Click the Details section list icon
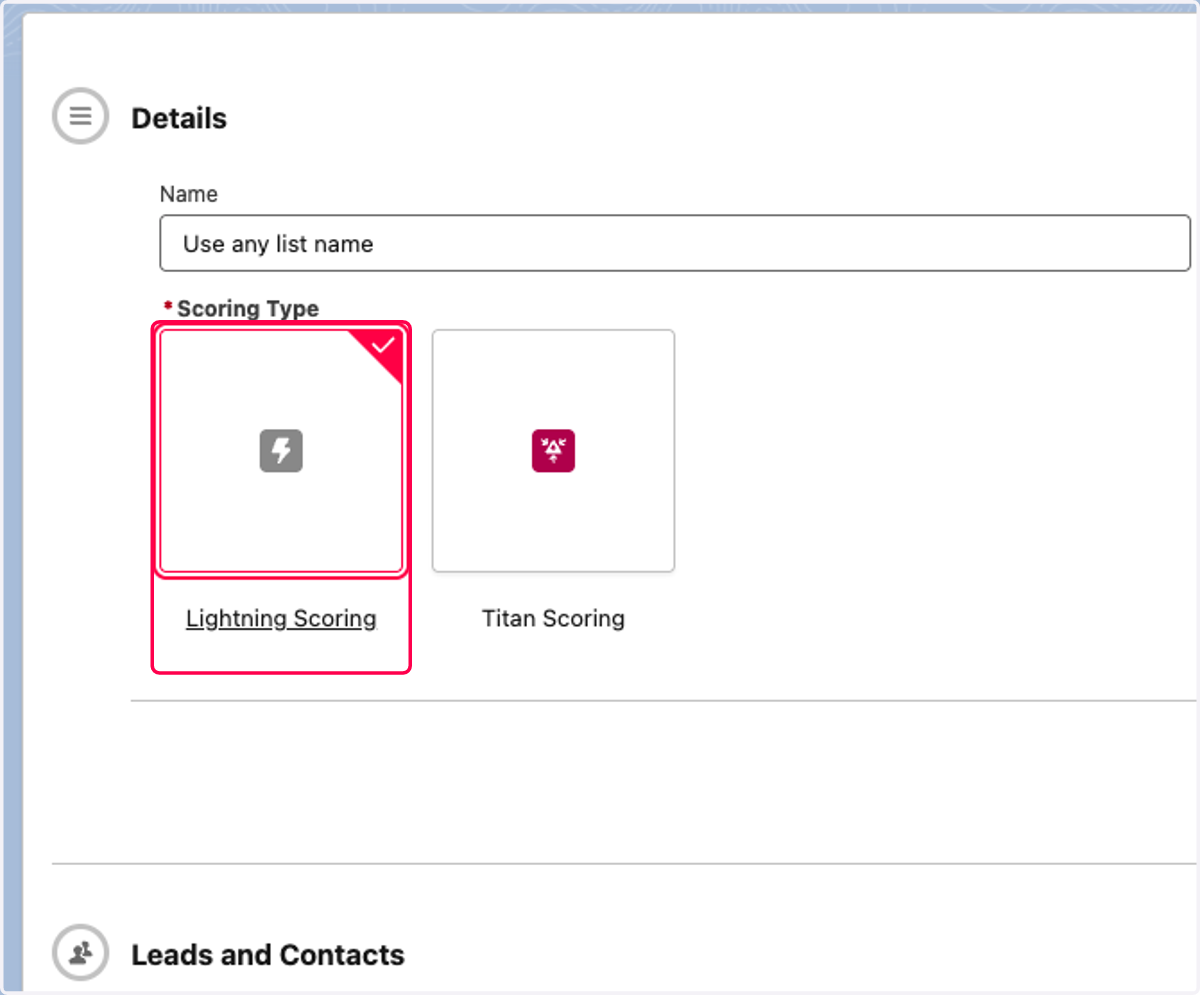The image size is (1200, 995). click(80, 117)
